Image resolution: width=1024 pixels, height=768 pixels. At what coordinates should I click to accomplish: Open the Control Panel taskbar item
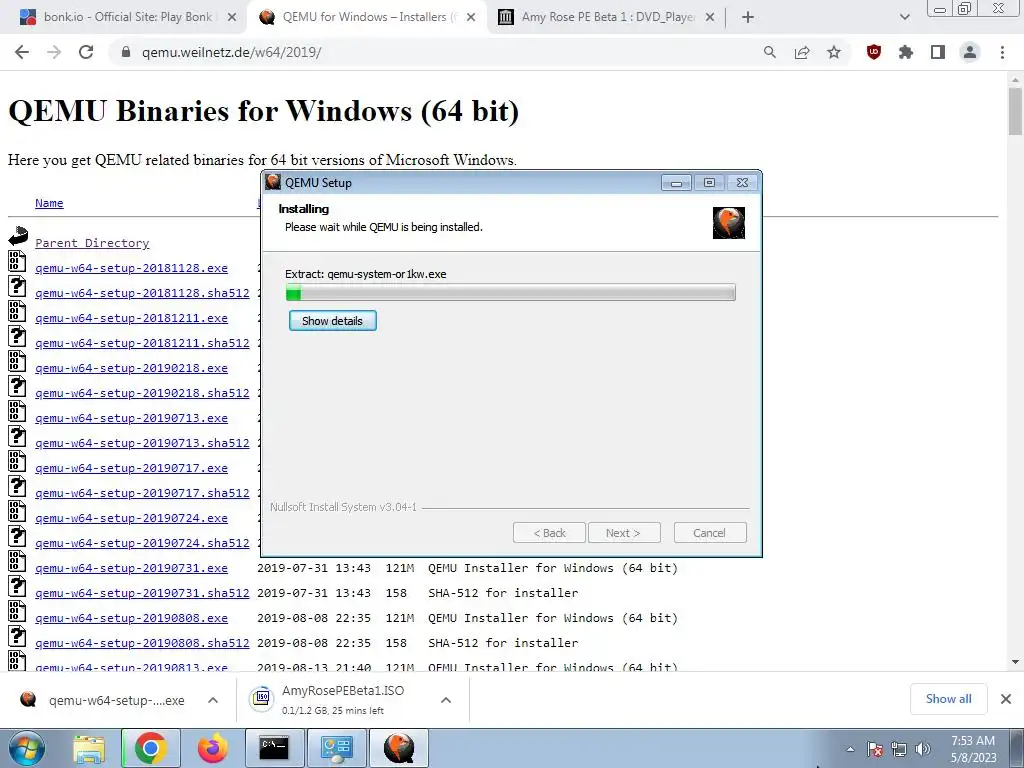[336, 748]
